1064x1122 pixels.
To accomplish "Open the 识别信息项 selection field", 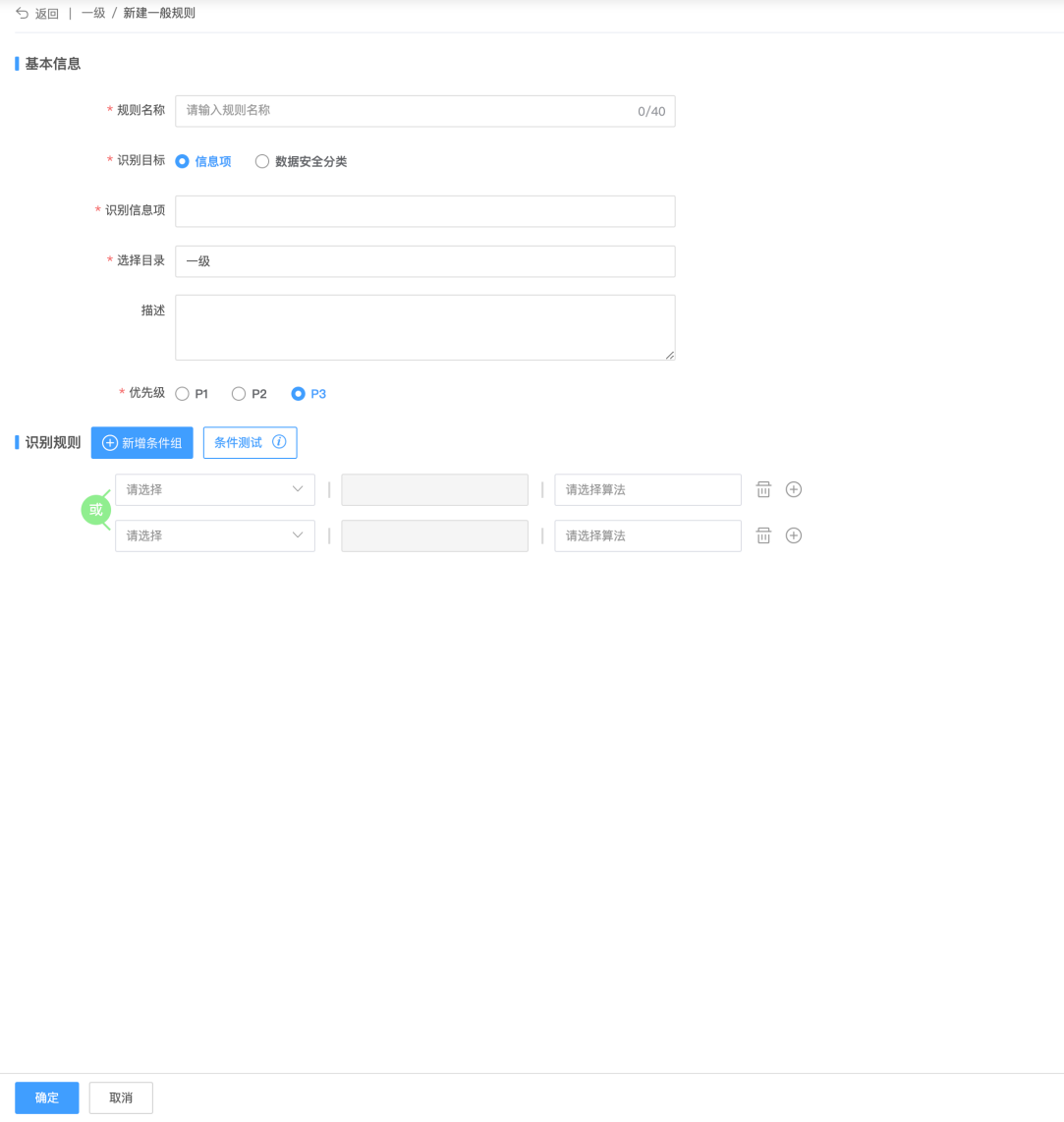I will tap(425, 211).
